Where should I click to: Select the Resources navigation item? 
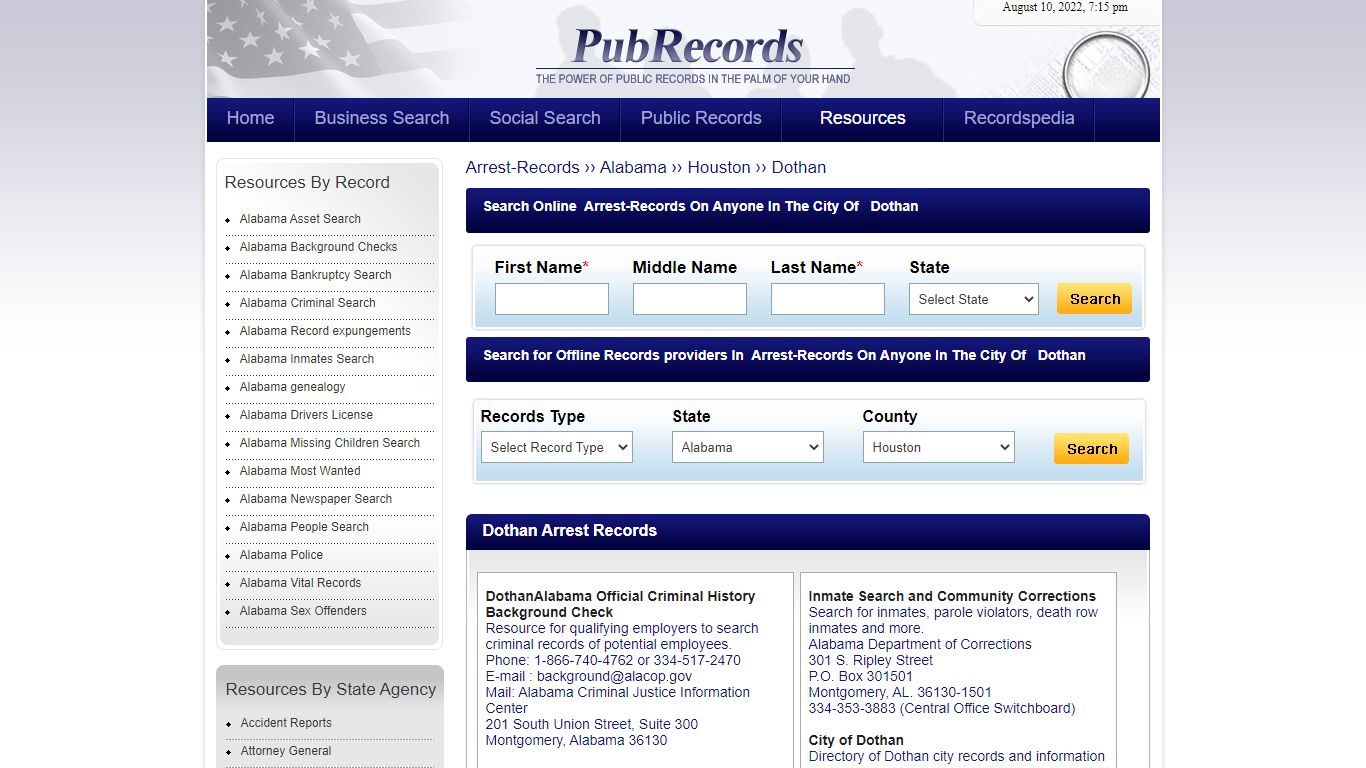click(x=863, y=118)
